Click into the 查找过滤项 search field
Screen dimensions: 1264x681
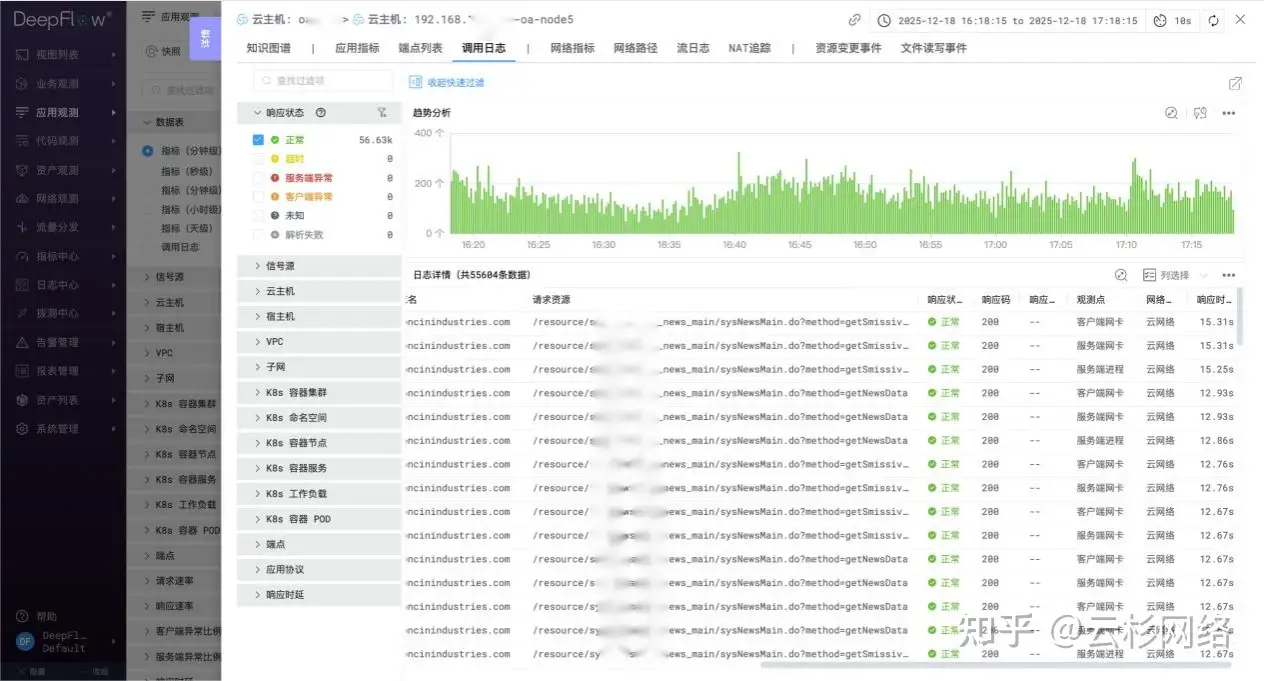322,81
